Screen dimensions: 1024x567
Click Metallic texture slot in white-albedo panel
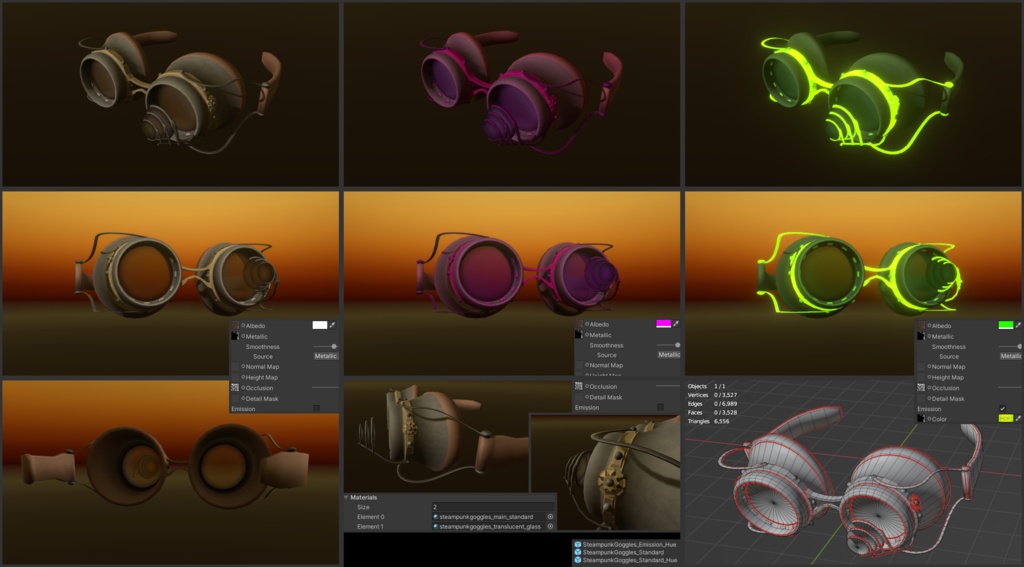pyautogui.click(x=235, y=336)
